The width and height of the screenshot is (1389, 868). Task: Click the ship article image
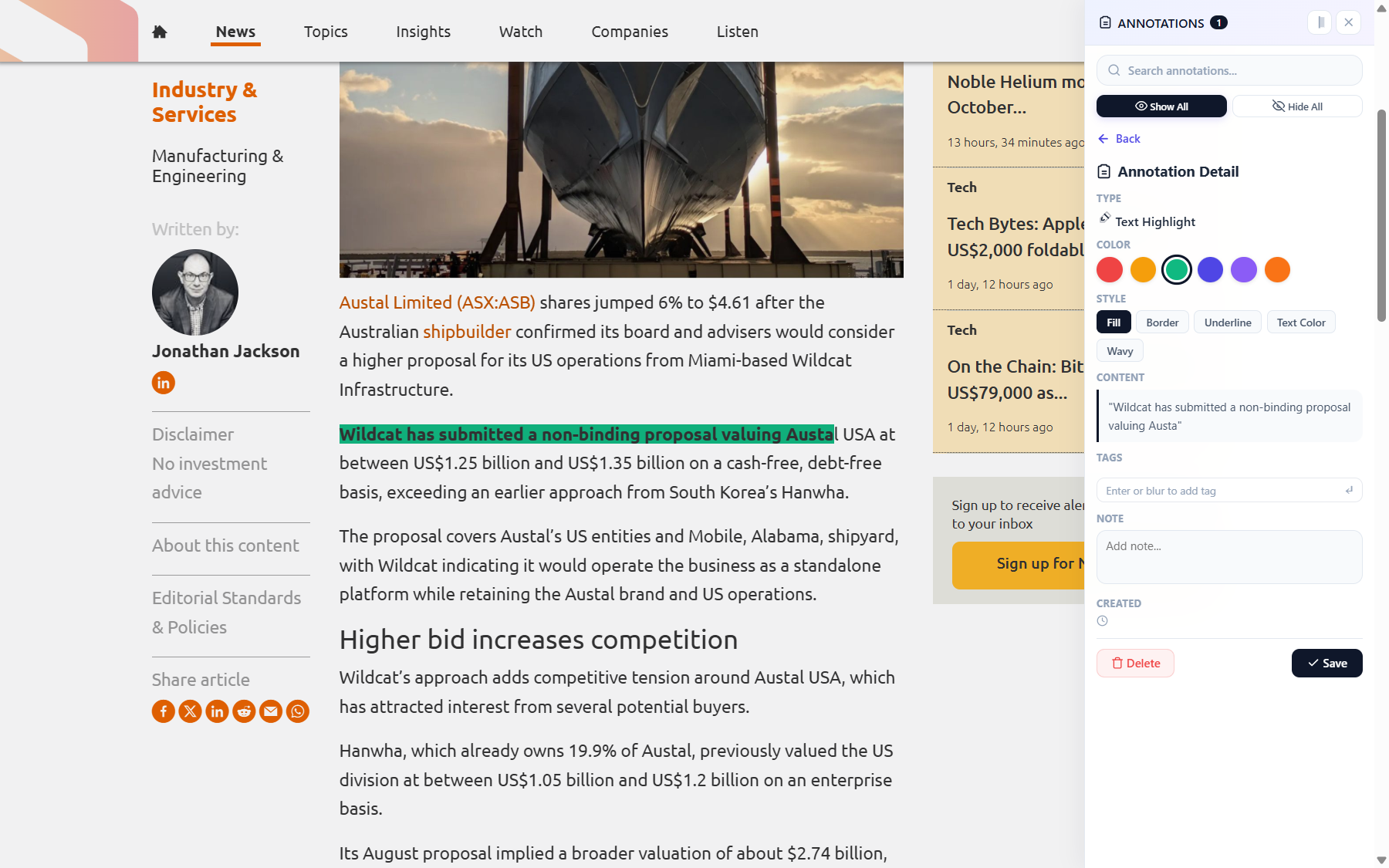point(621,170)
